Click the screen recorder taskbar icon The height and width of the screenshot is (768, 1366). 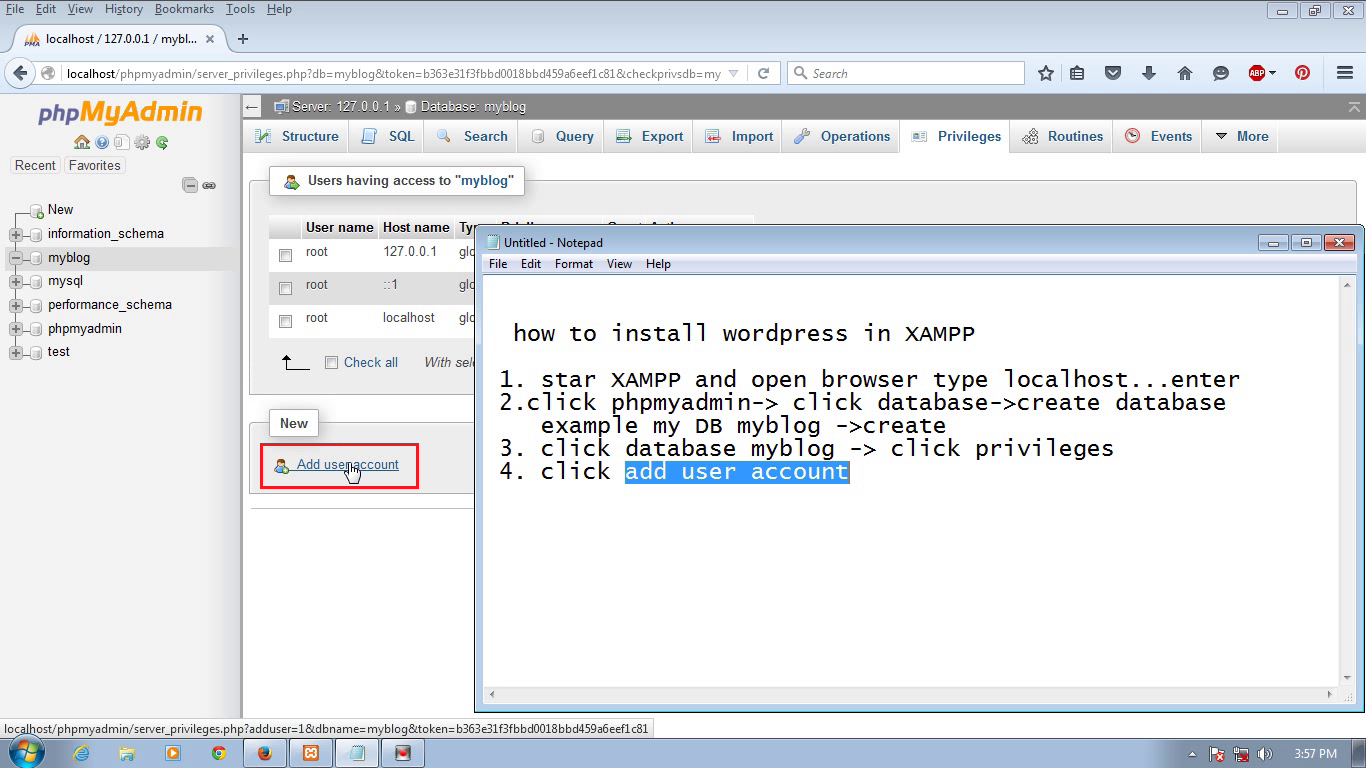click(403, 753)
